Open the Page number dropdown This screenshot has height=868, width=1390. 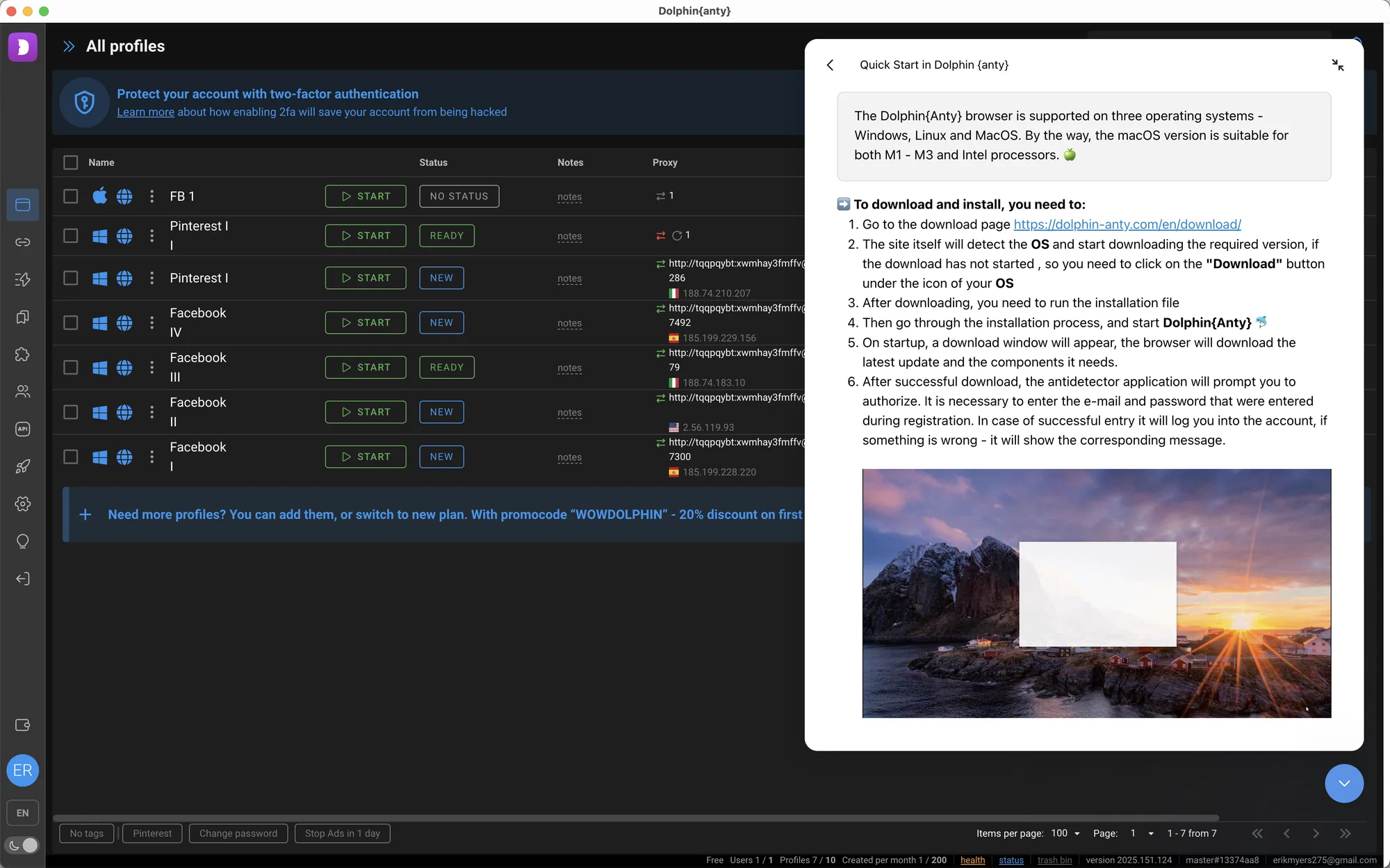[x=1142, y=833]
